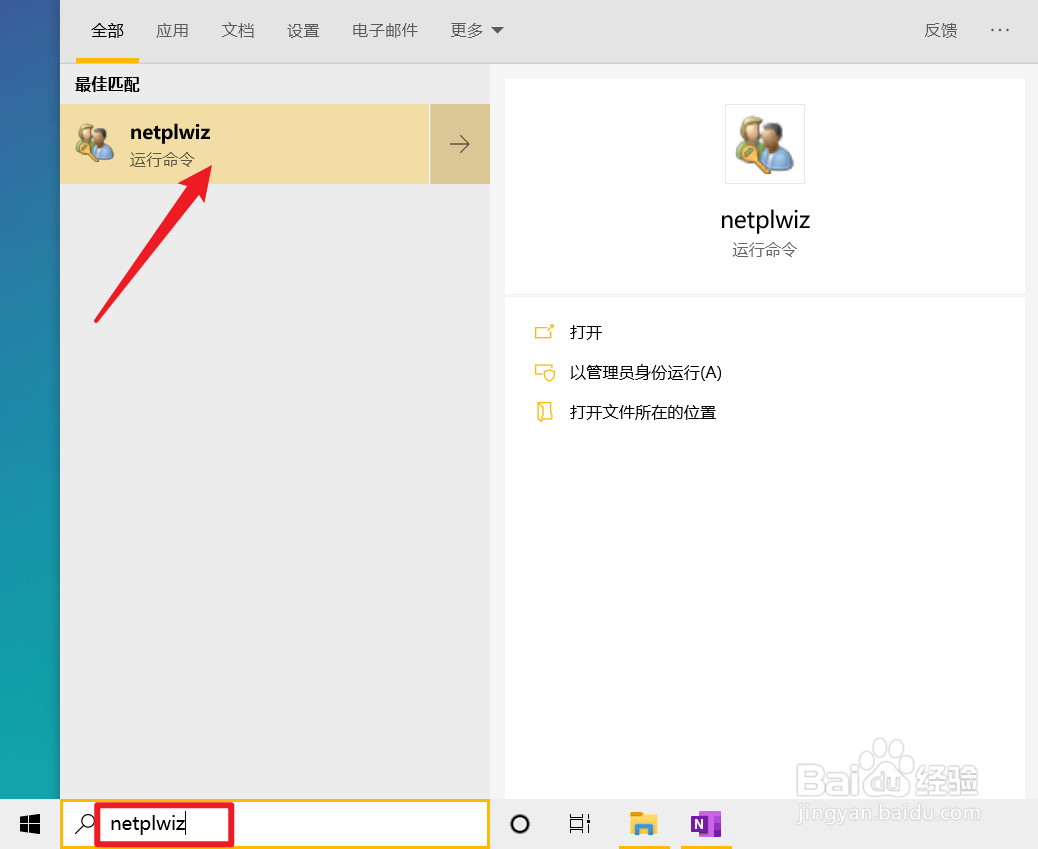This screenshot has height=849, width=1038.
Task: Launch OneNote from the taskbar
Action: [x=706, y=823]
